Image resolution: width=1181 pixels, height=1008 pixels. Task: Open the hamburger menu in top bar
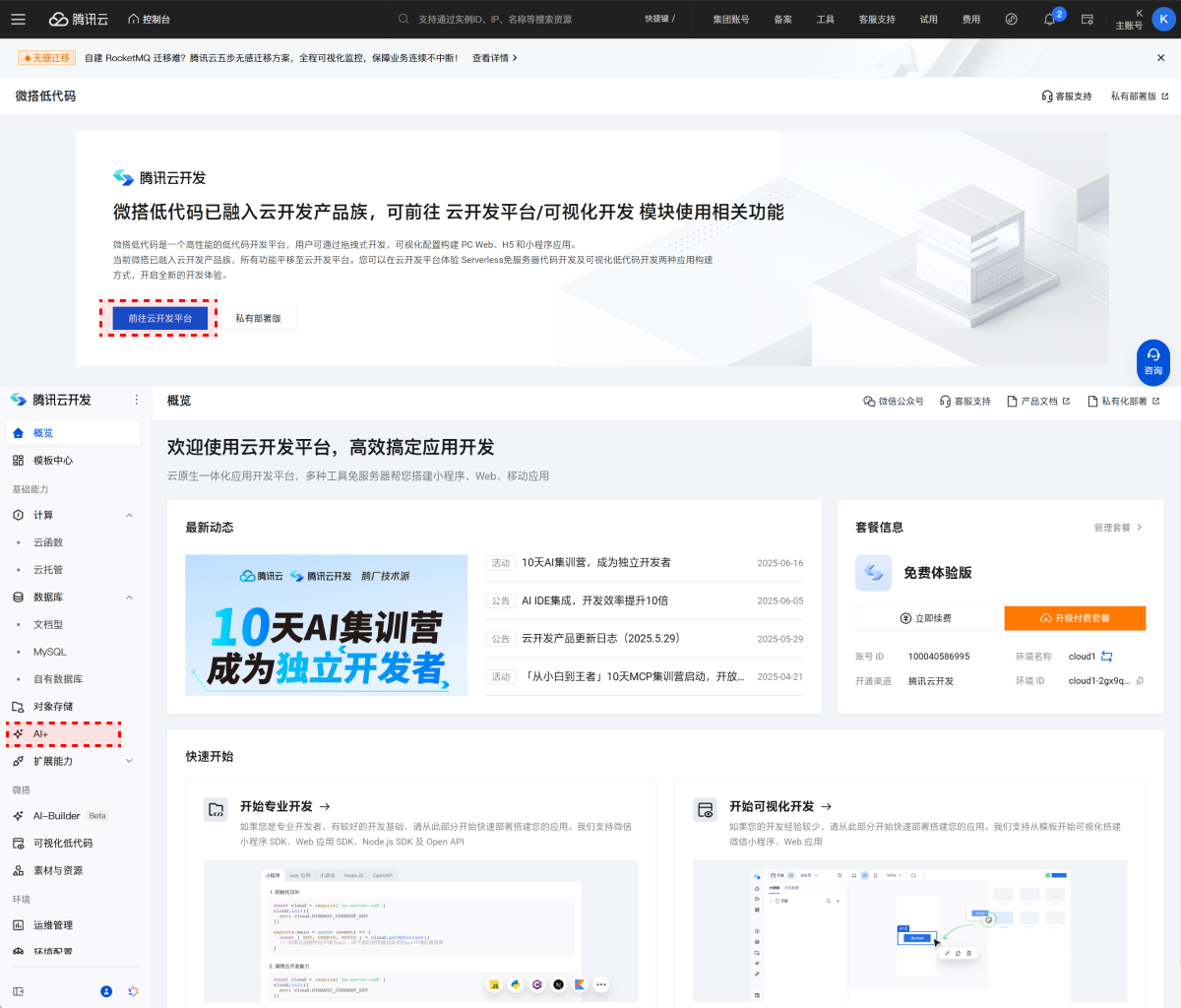click(18, 19)
